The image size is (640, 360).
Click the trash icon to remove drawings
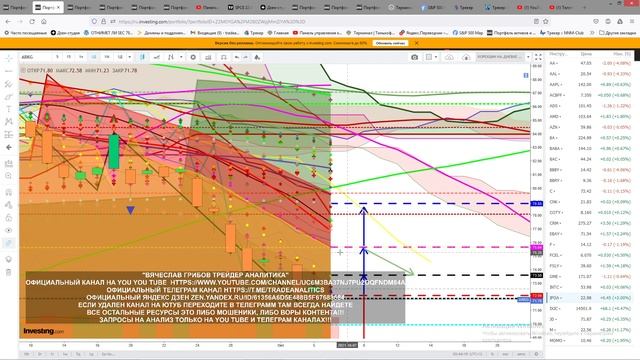coord(9,272)
